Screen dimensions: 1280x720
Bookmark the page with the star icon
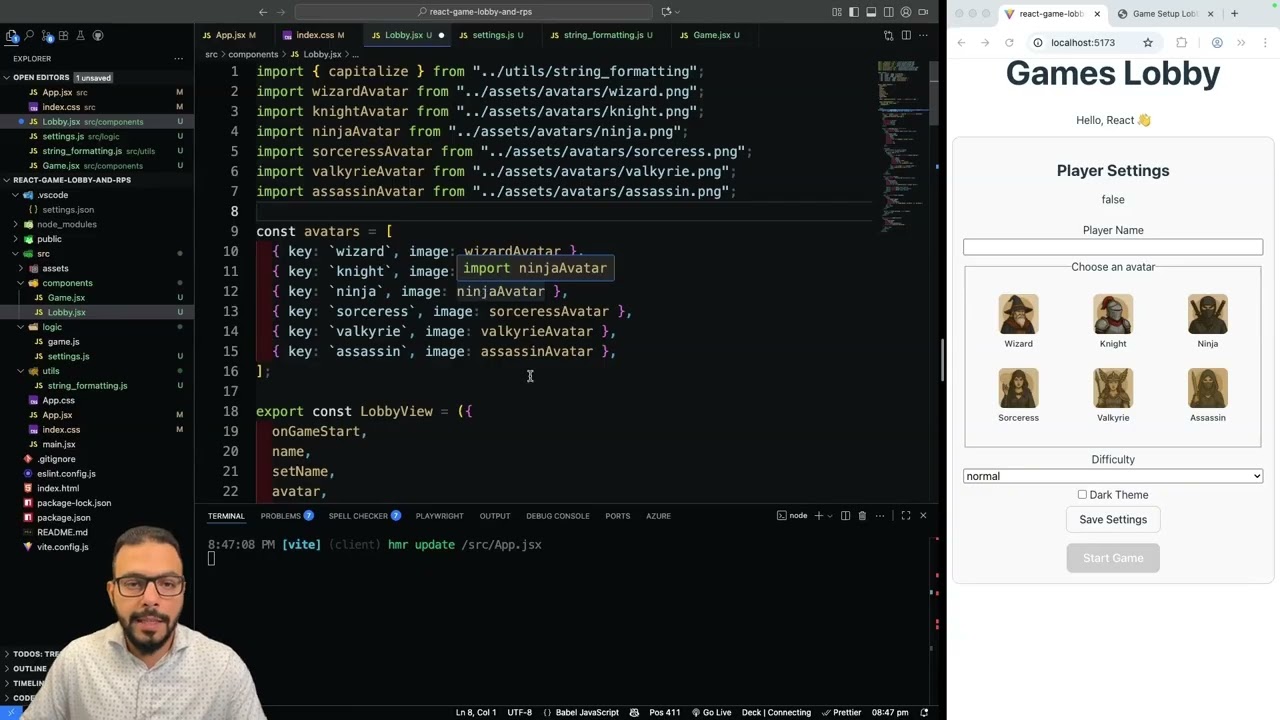coord(1148,43)
